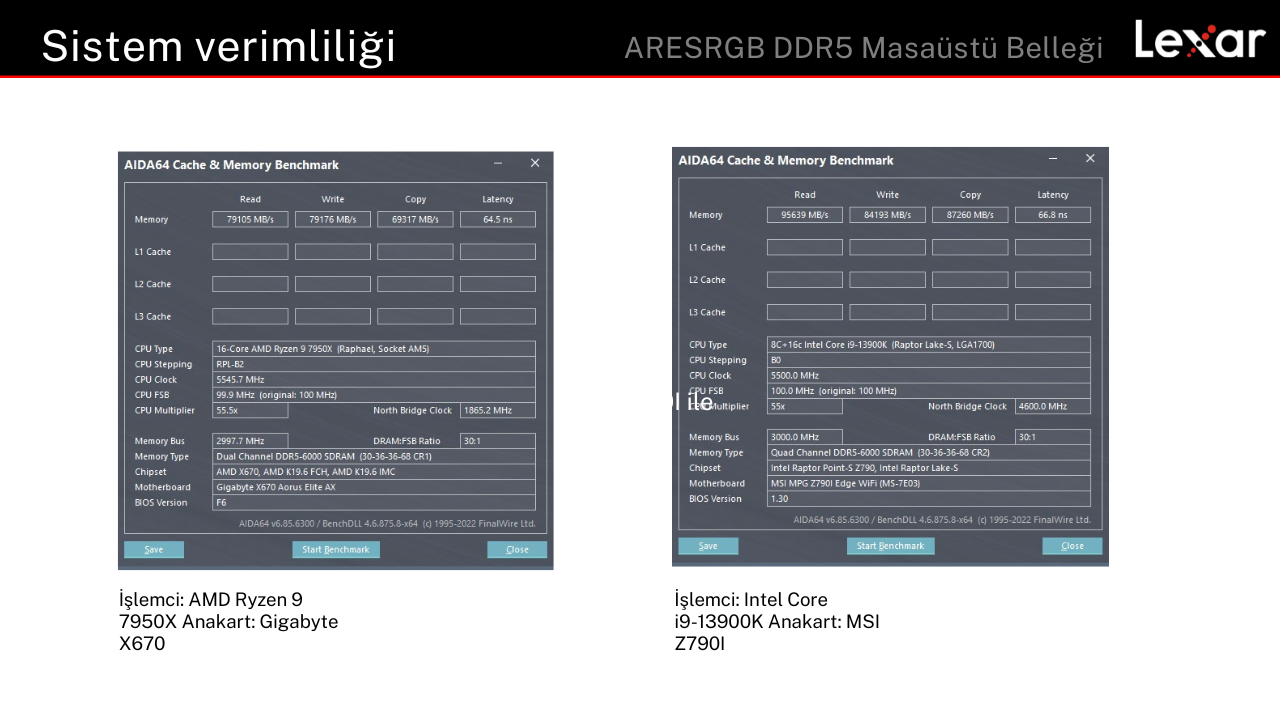
Task: Click the 3000.0 MHz Memory Bus value
Action: pos(805,437)
